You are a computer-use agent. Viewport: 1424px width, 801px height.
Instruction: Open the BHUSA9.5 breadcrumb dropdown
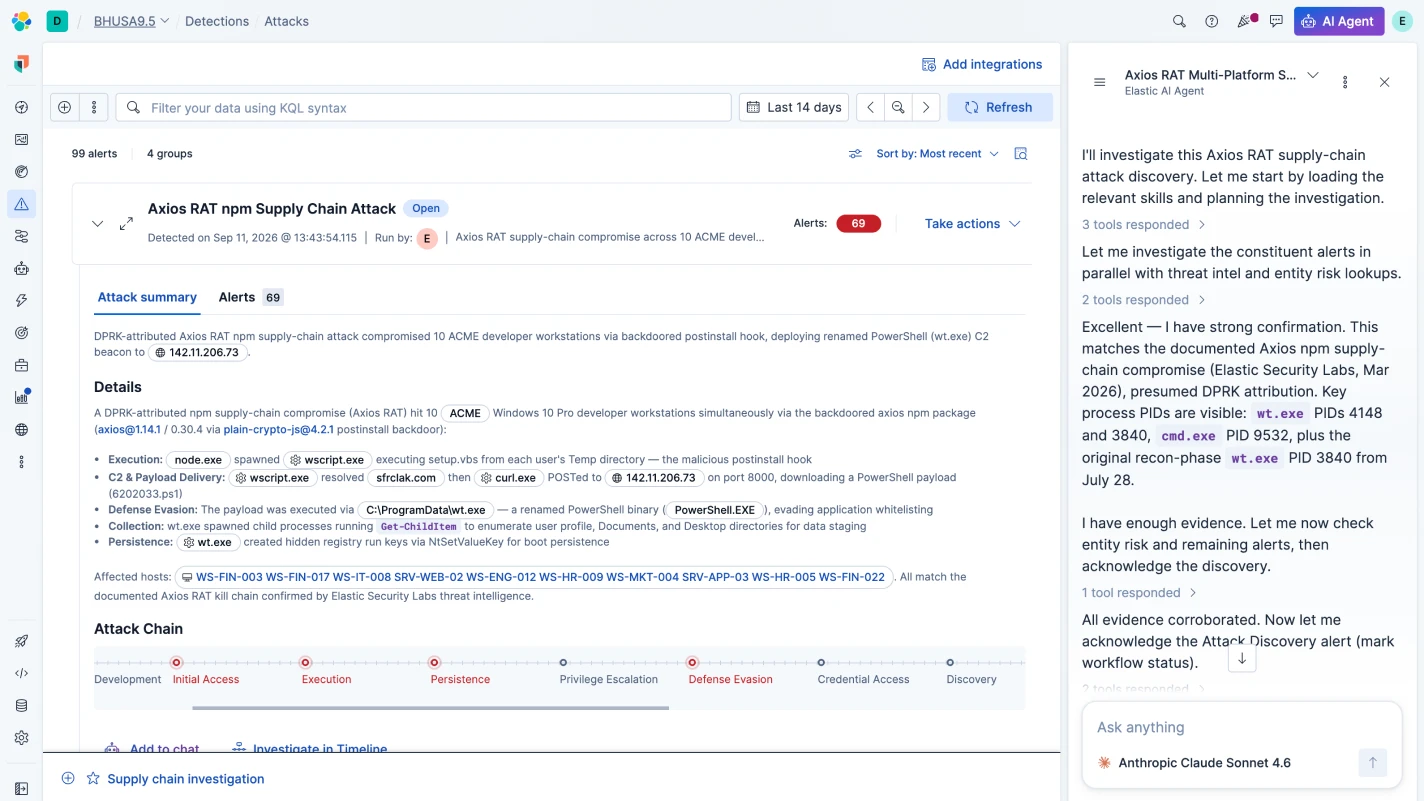132,21
